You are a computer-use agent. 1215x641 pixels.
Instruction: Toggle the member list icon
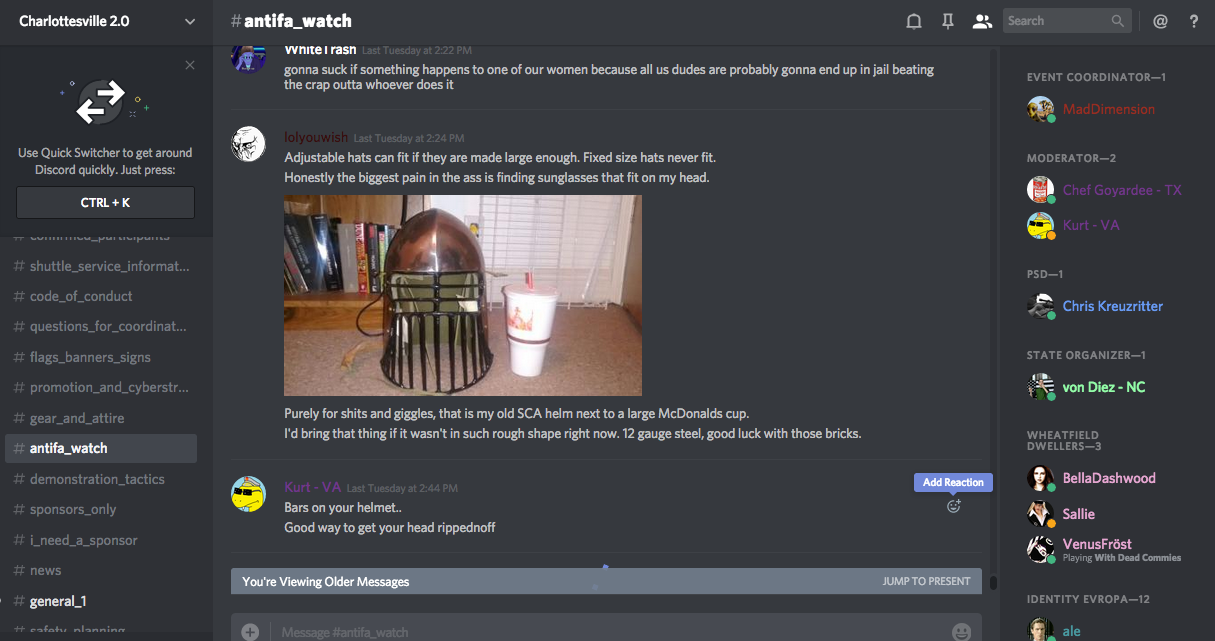(982, 21)
